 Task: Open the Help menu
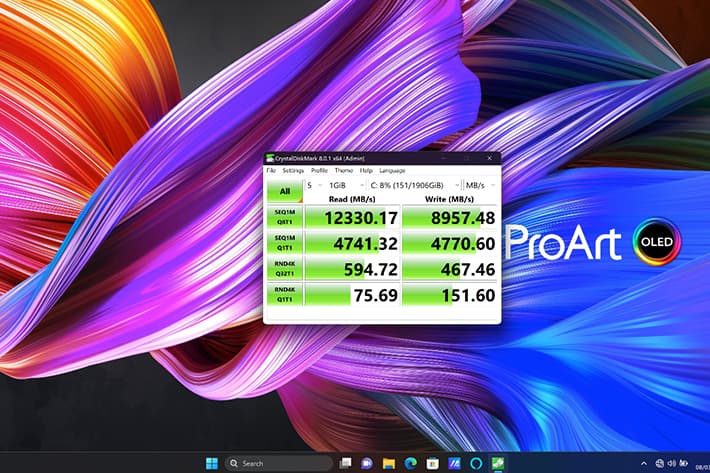tap(366, 171)
